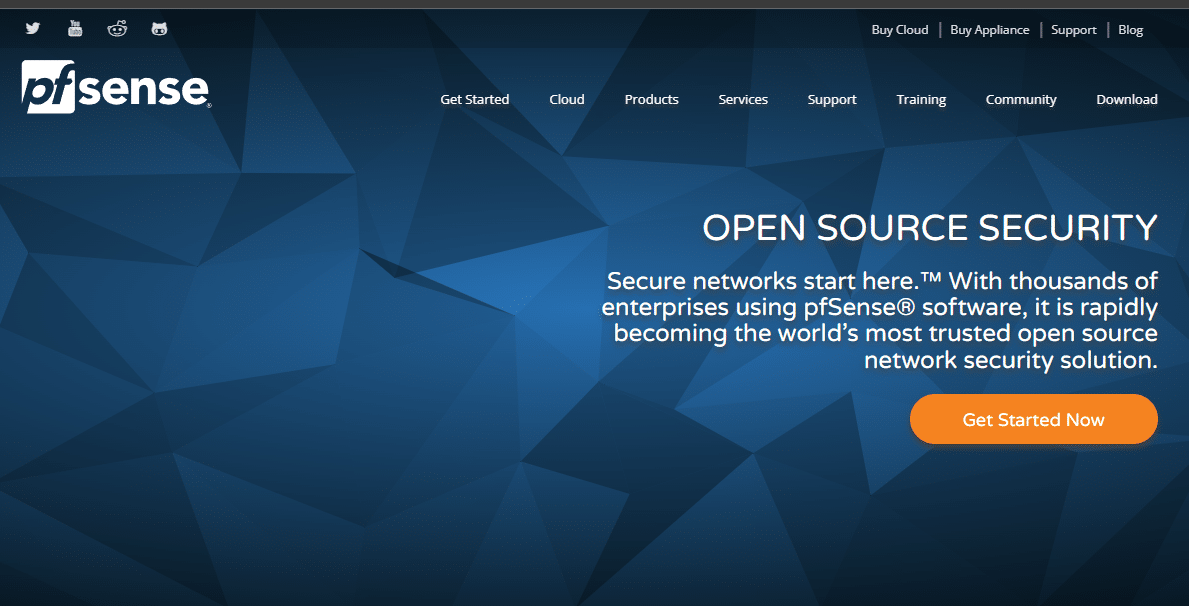Visit the pfSense Reddit community icon
This screenshot has width=1189, height=606.
click(117, 29)
